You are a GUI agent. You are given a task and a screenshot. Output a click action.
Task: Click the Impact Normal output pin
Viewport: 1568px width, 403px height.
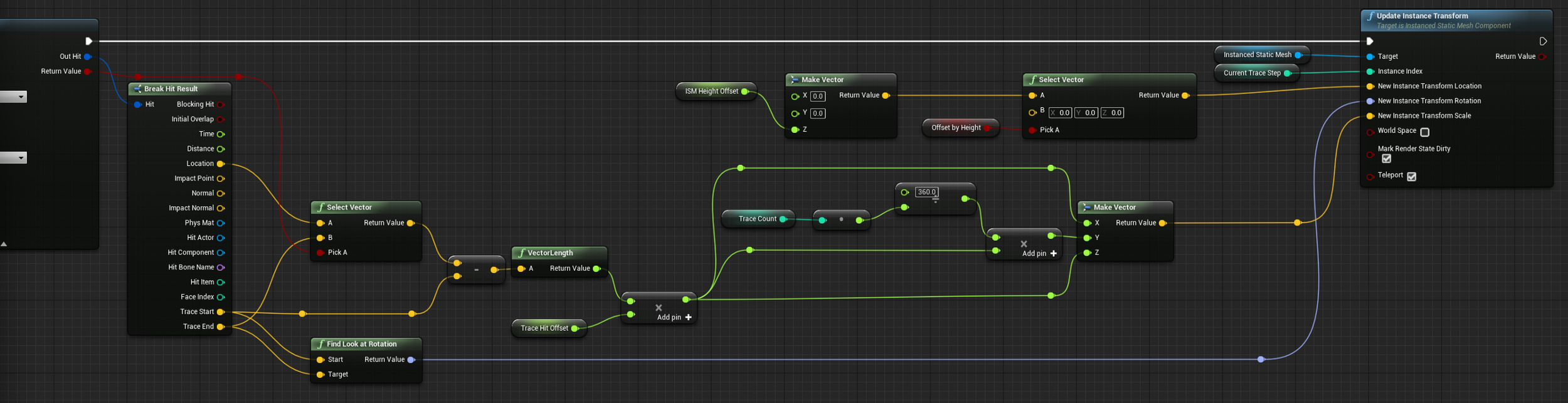(x=221, y=208)
